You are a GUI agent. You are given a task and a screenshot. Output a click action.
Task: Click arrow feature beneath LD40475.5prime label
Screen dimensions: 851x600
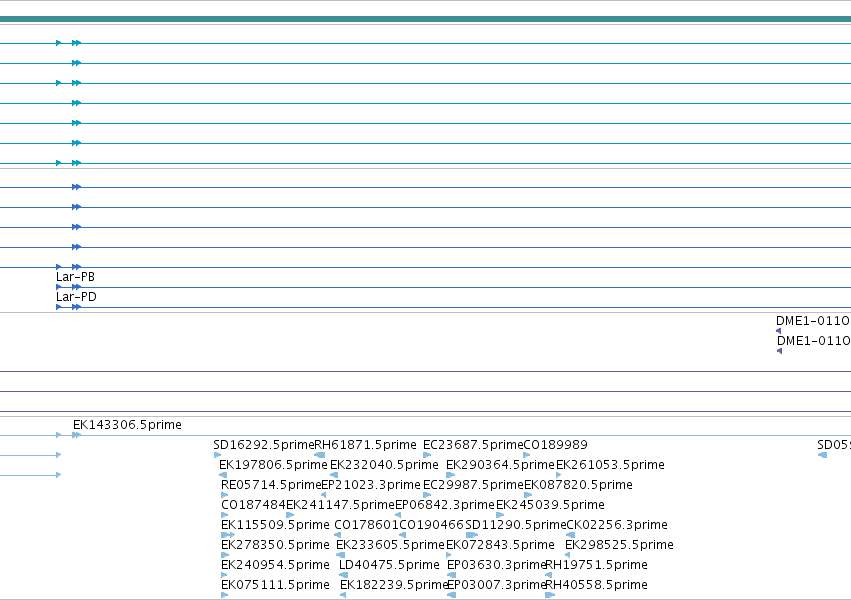pos(343,575)
